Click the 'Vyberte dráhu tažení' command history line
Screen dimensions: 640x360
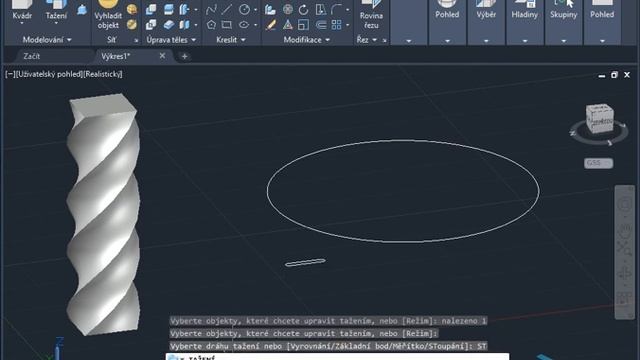[x=329, y=346]
